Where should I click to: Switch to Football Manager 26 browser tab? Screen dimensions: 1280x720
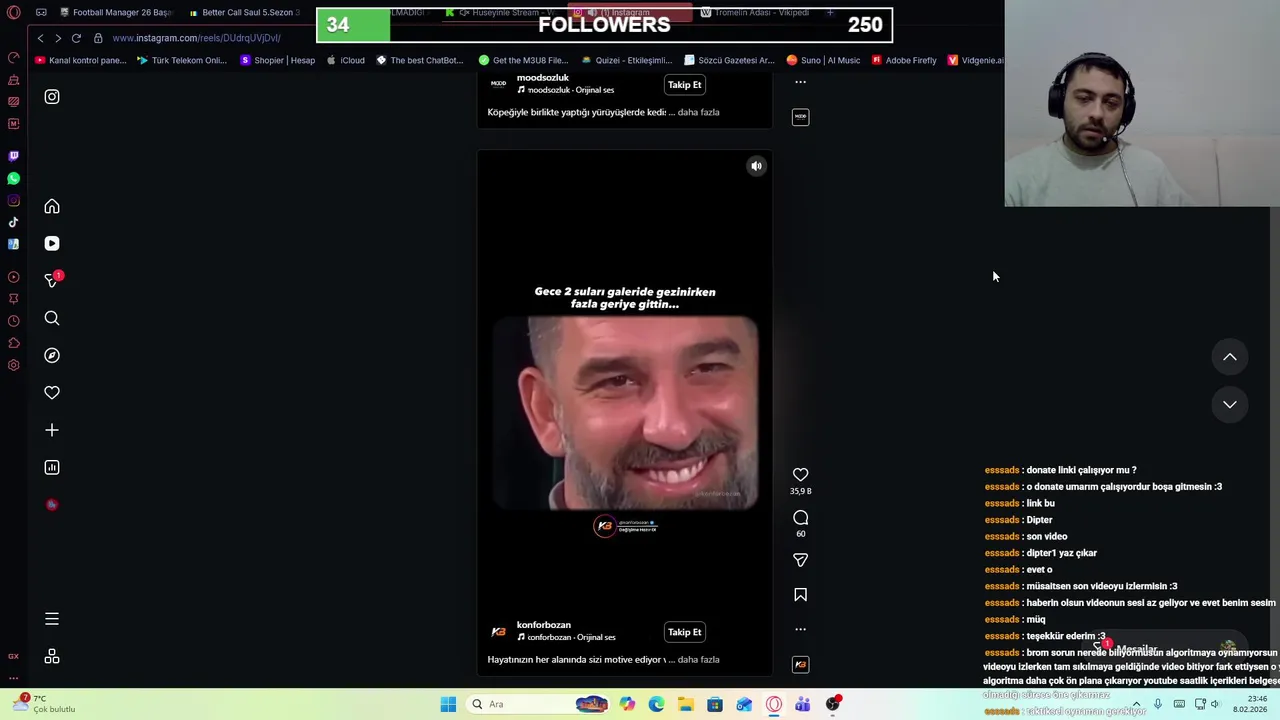(x=117, y=13)
